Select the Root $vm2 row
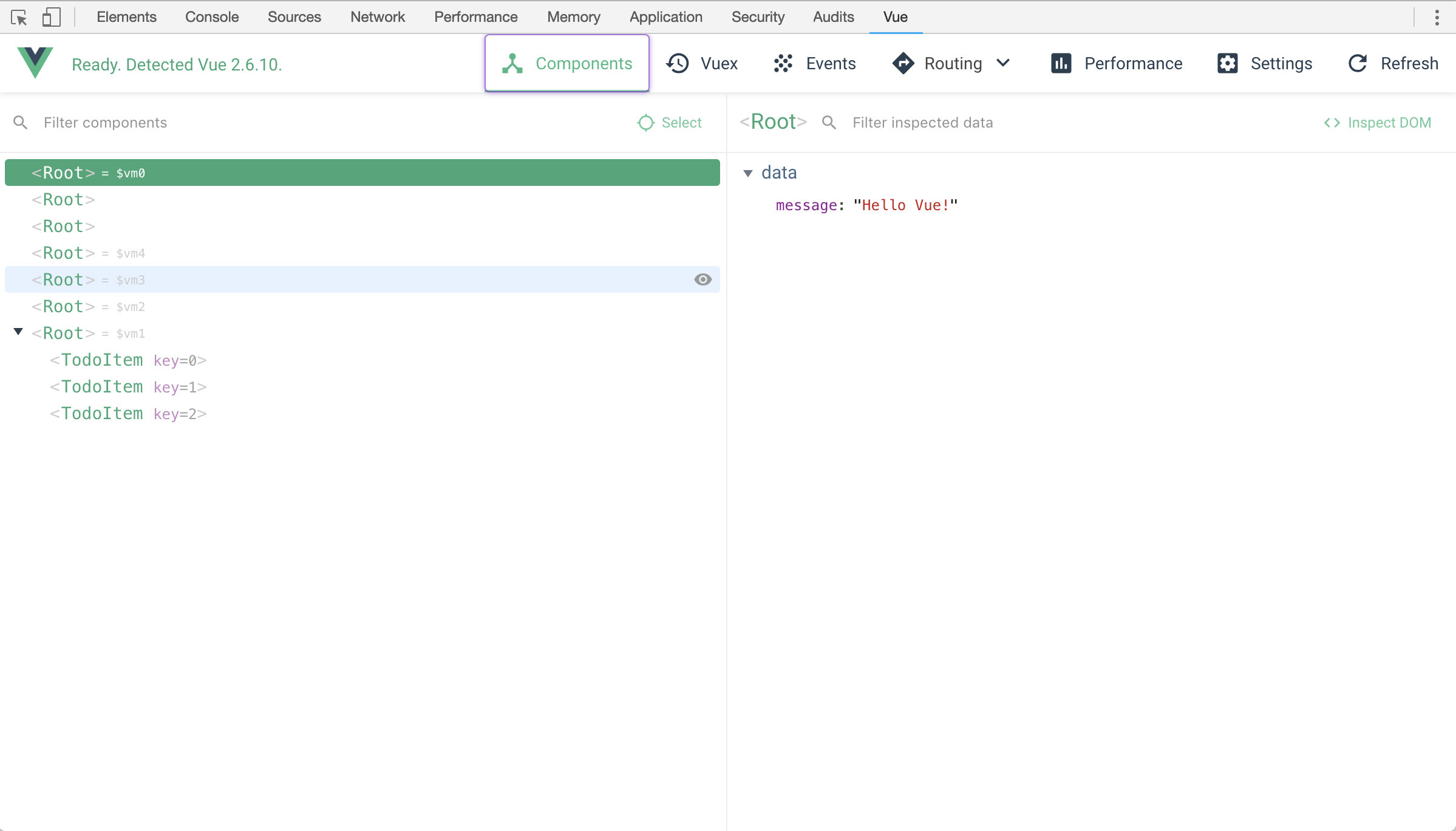The image size is (1456, 831). pyautogui.click(x=362, y=306)
